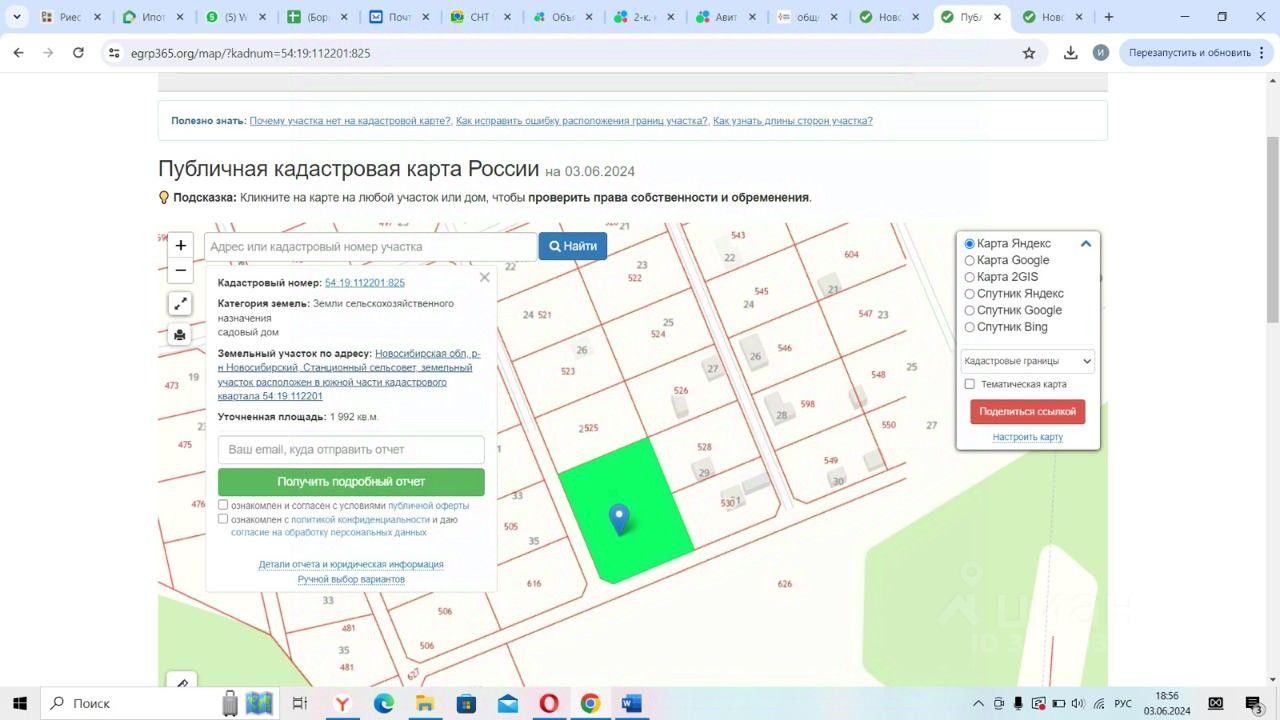This screenshot has width=1280, height=720.
Task: Open Yandex Browser from taskbar
Action: pyautogui.click(x=342, y=703)
